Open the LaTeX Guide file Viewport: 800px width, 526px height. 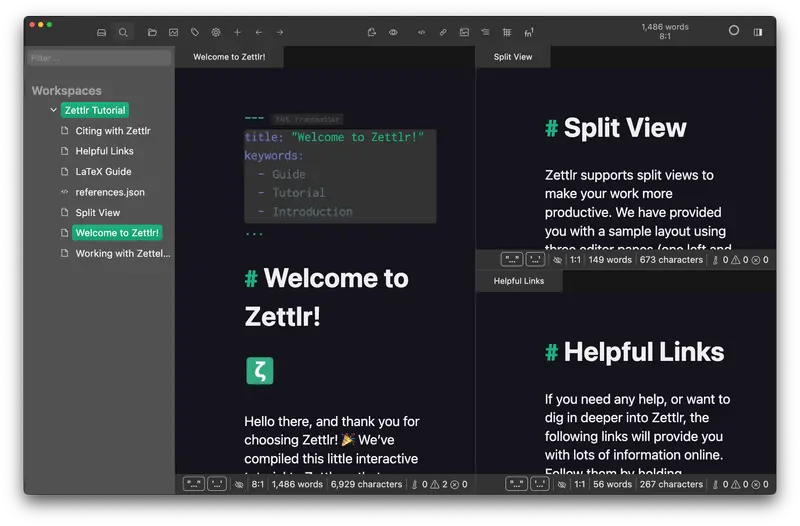click(104, 171)
